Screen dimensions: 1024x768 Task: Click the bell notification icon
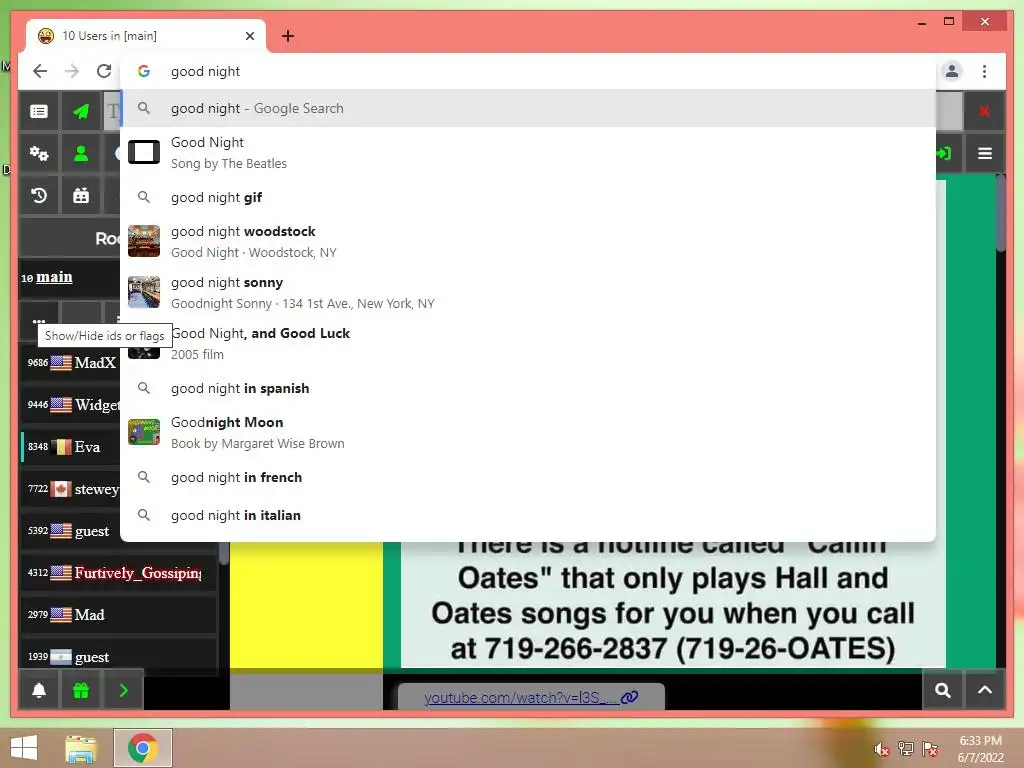pyautogui.click(x=39, y=690)
